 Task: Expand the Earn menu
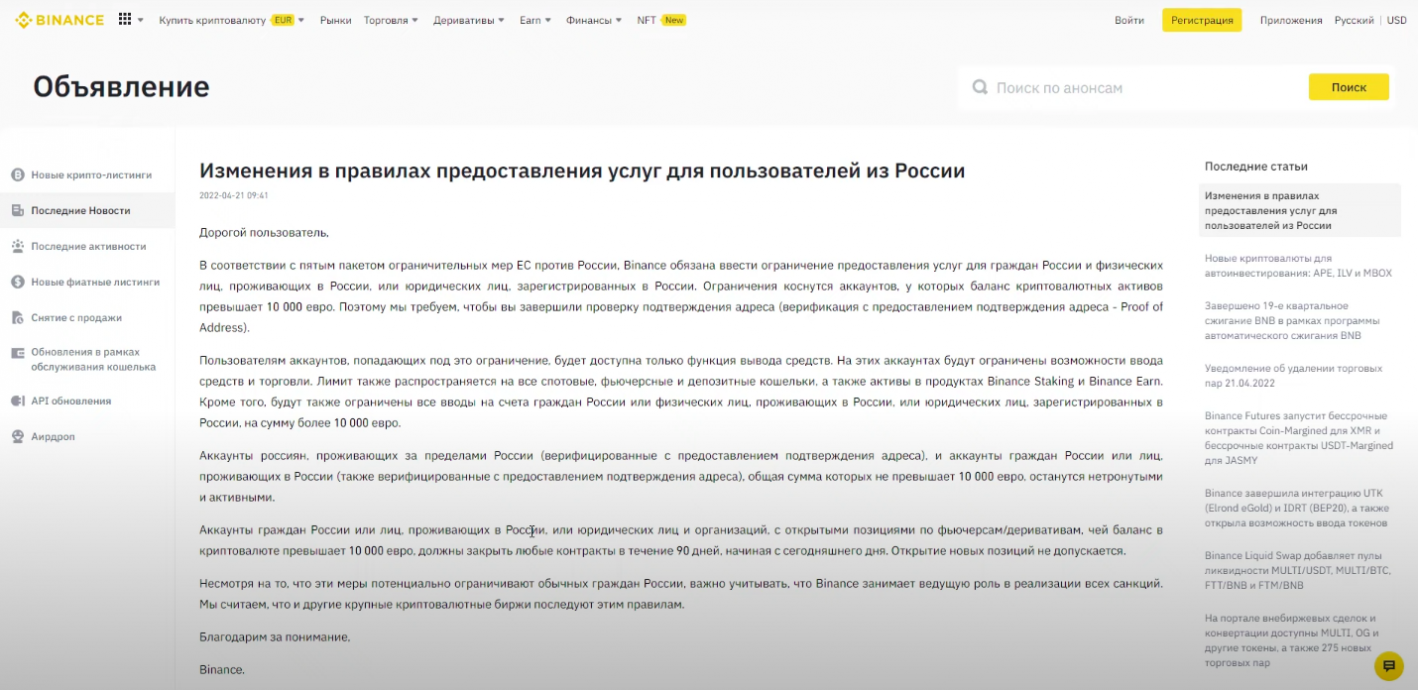point(535,20)
